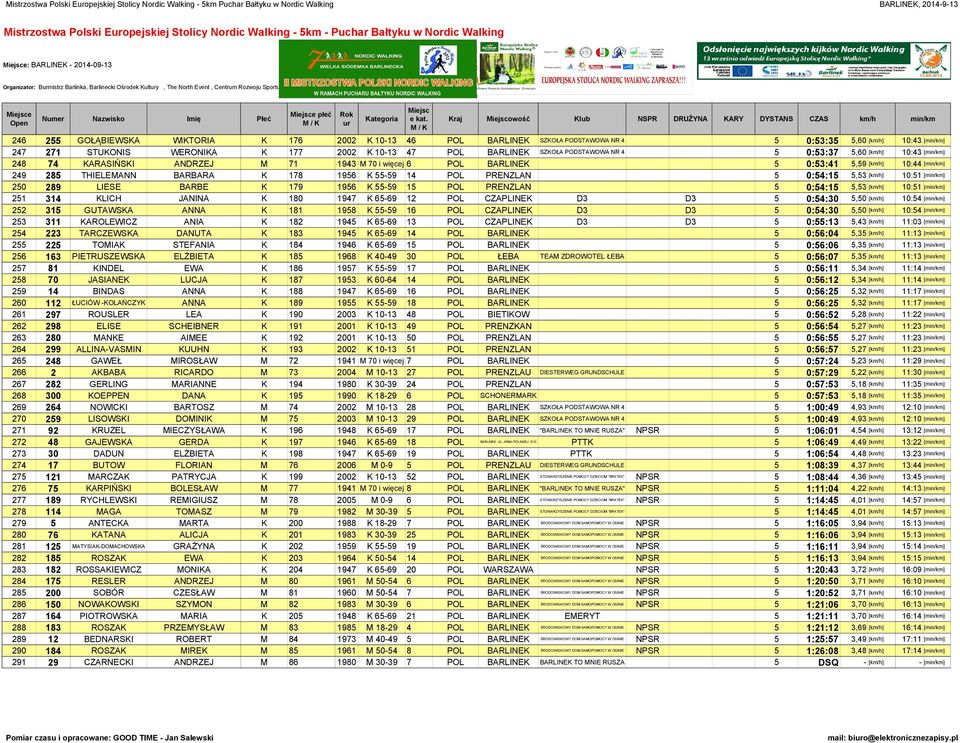Click the surname NOWAKOWSKI

click(108, 605)
